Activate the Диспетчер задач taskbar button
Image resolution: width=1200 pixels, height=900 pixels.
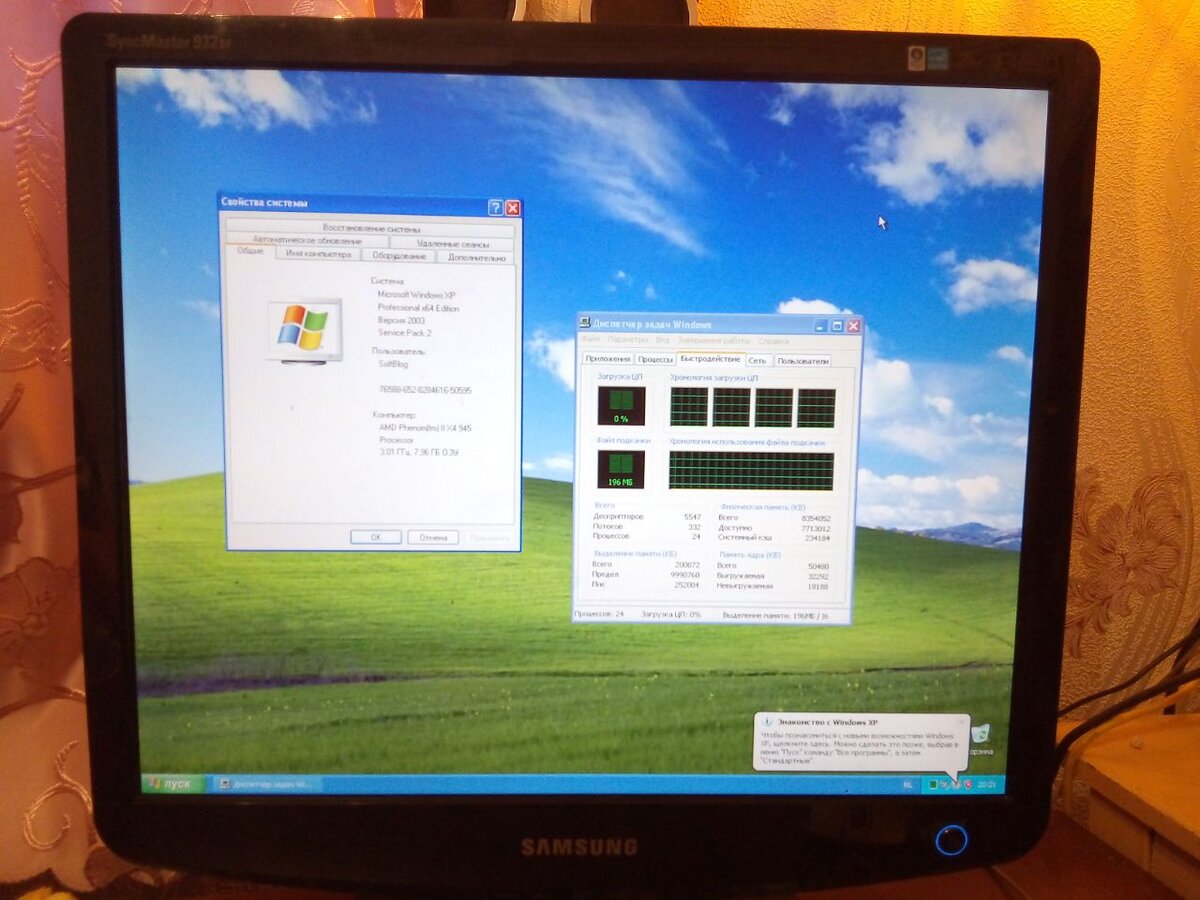[x=269, y=784]
